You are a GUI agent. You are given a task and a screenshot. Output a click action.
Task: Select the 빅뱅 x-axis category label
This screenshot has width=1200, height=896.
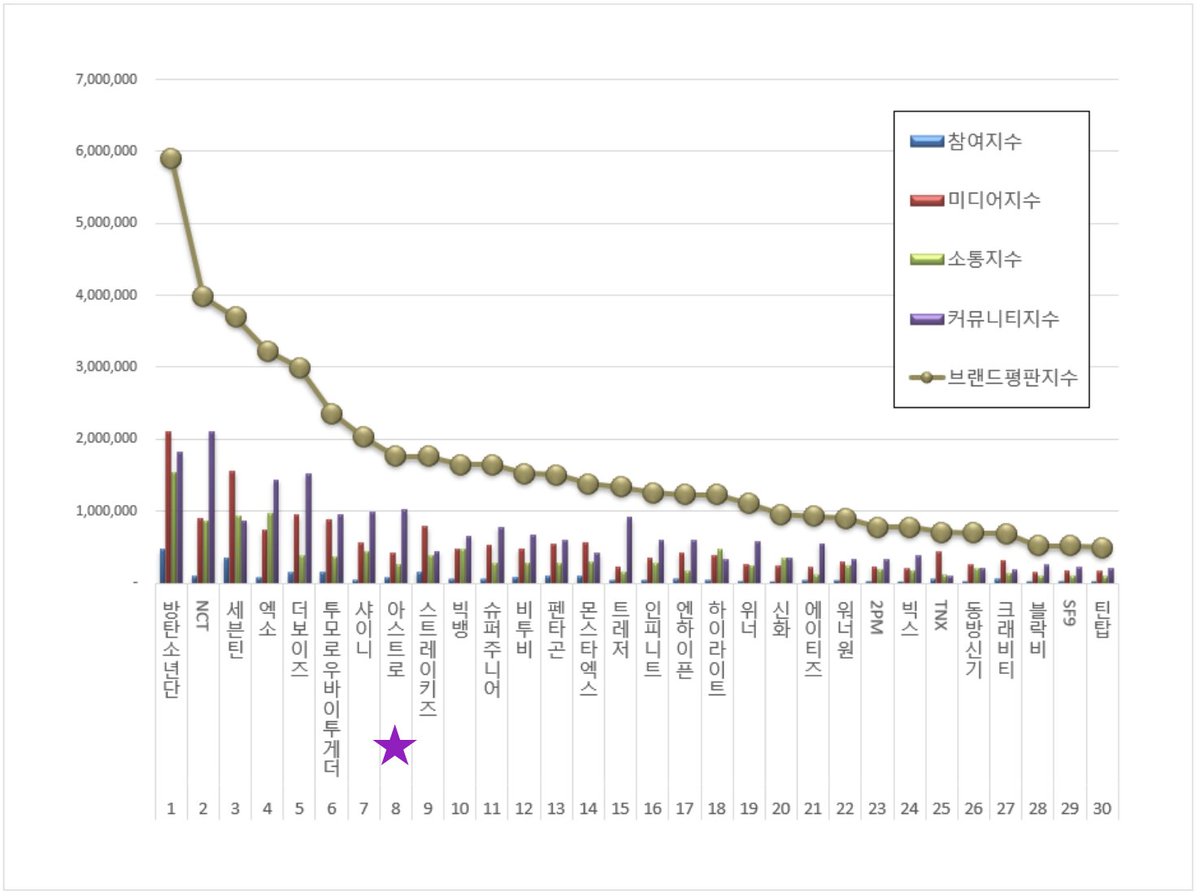pos(459,621)
